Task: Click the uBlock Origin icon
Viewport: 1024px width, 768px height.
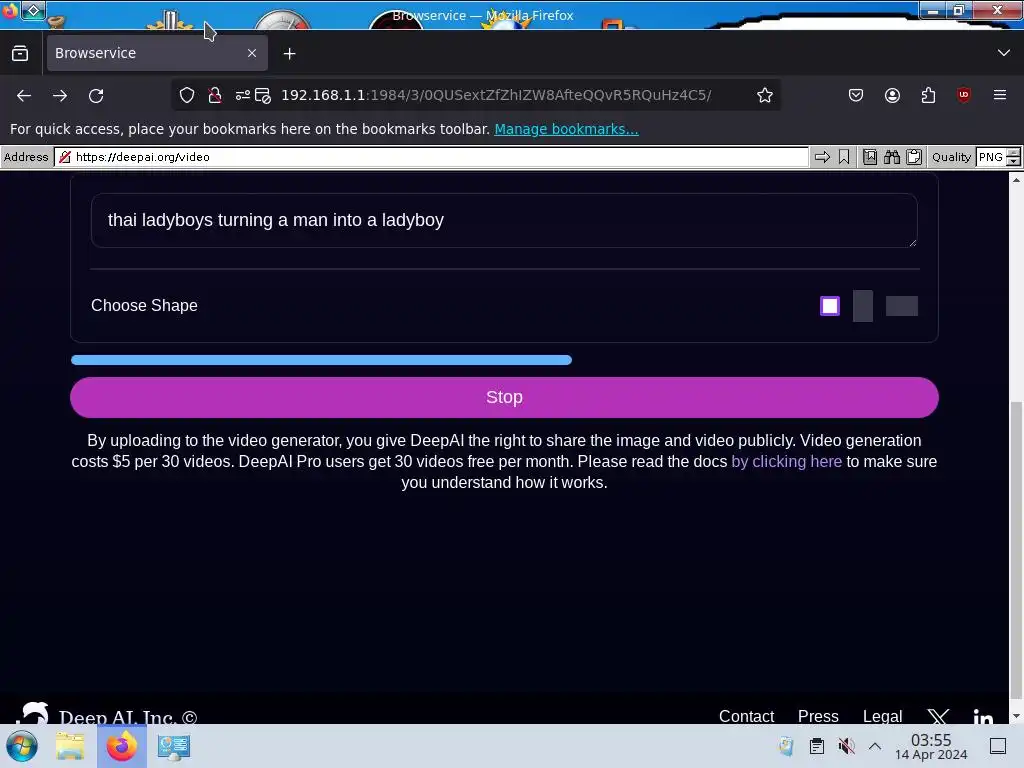Action: coord(964,95)
